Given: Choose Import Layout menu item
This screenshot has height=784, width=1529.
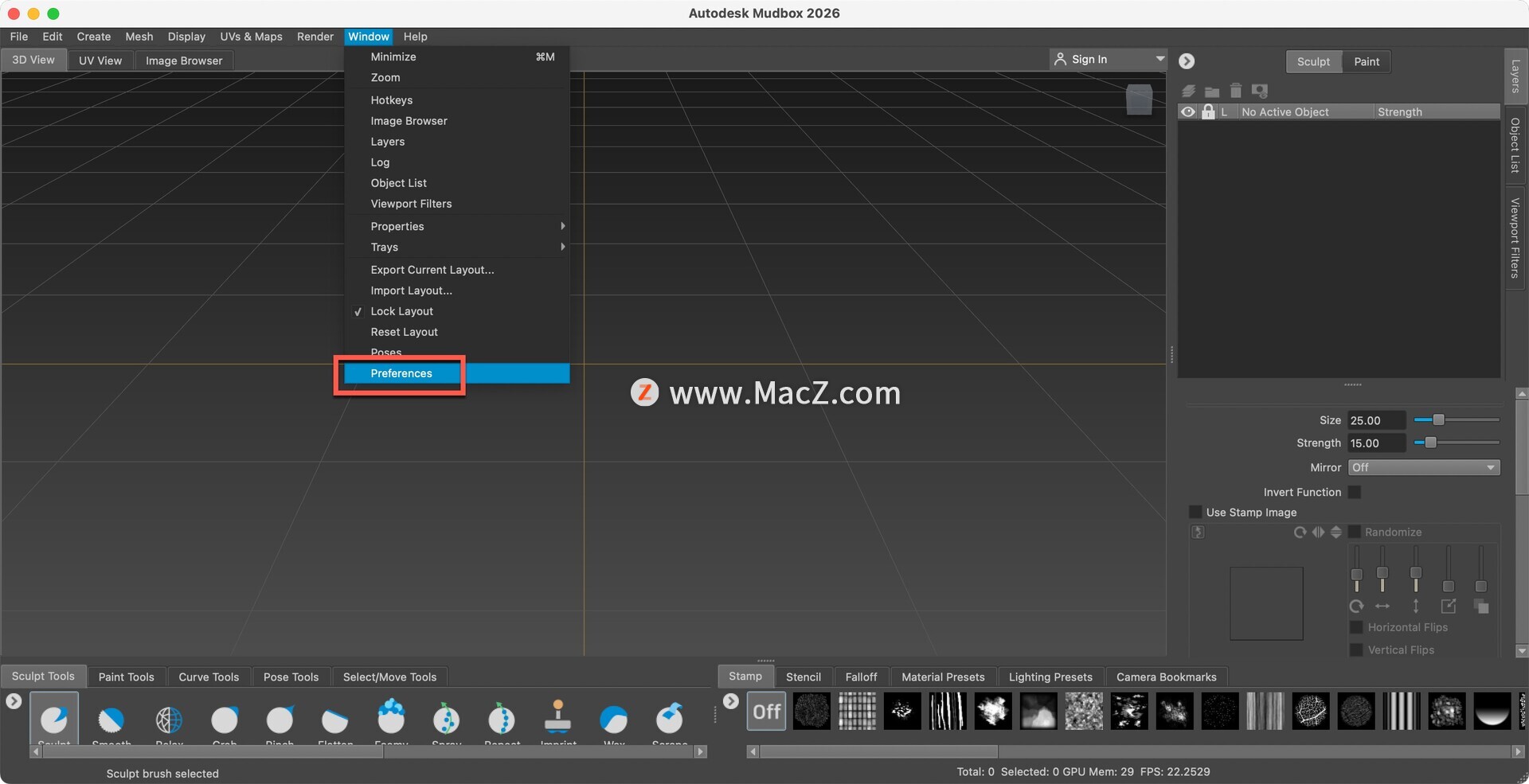Looking at the screenshot, I should pyautogui.click(x=457, y=291).
